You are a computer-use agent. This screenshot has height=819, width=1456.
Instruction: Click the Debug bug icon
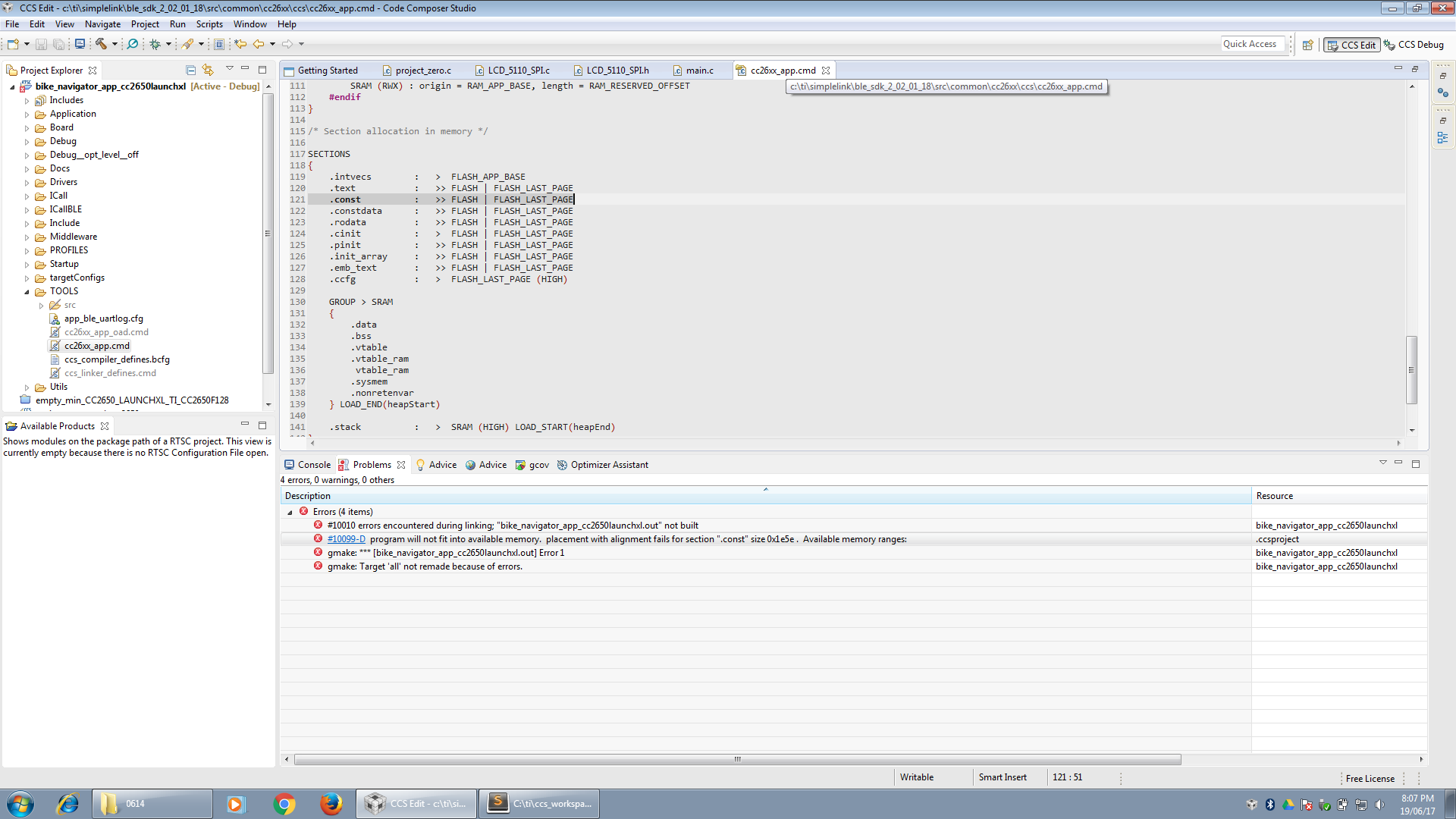(155, 44)
